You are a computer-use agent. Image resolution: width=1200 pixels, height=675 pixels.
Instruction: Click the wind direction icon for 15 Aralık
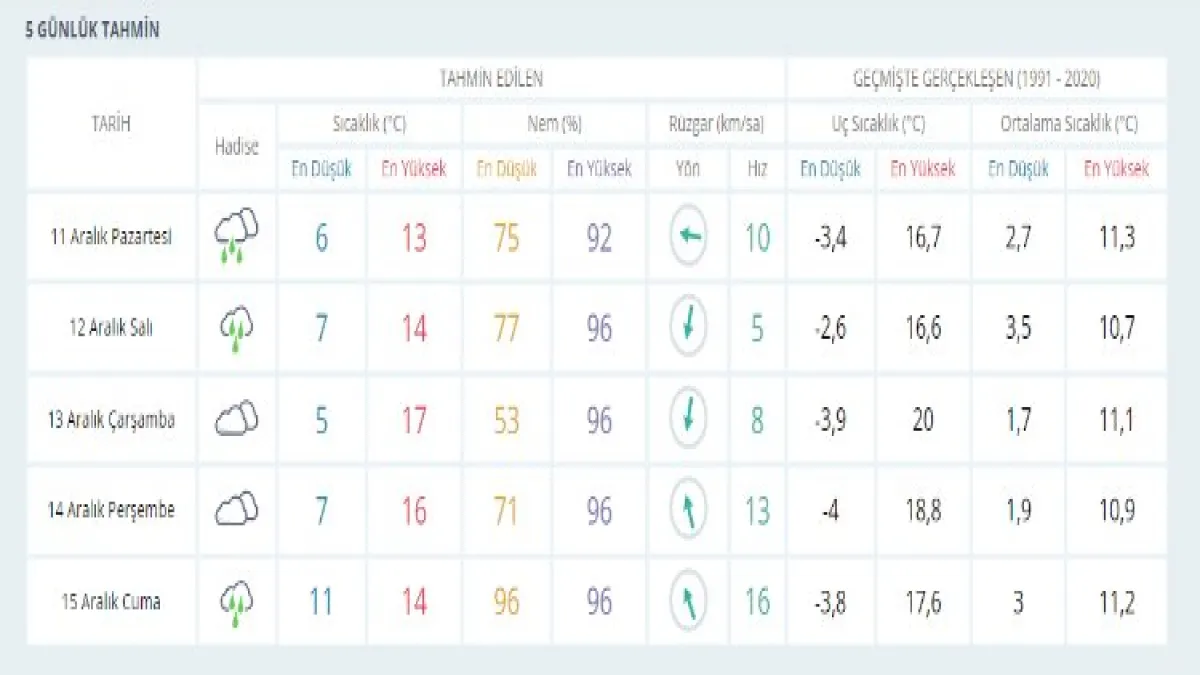coord(688,602)
